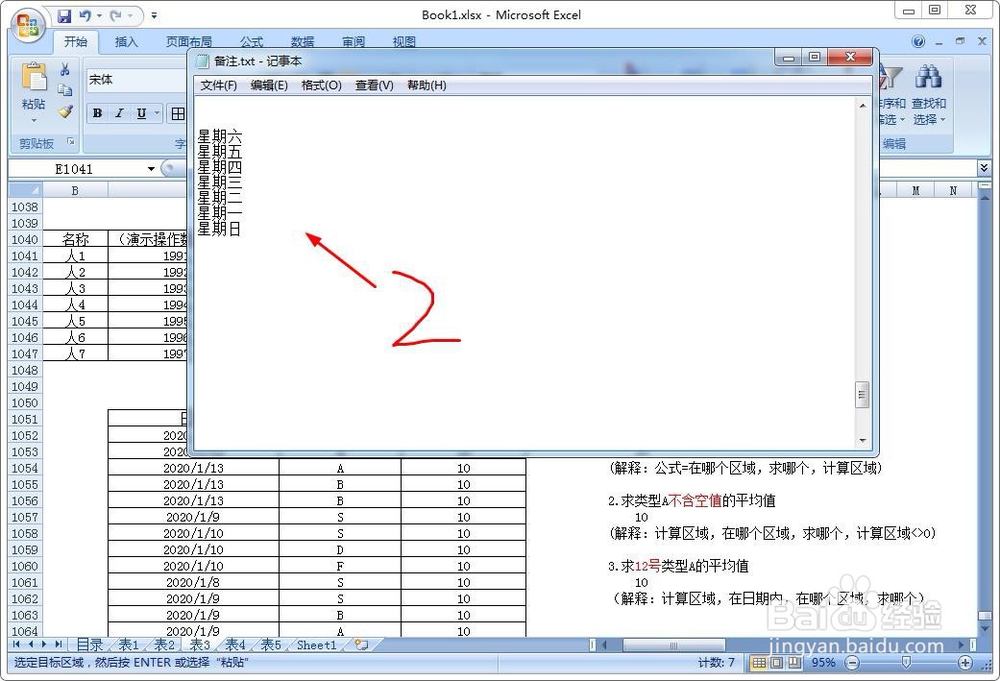This screenshot has height=681, width=1000.
Task: Open the Name Box dropdown arrow
Action: point(151,169)
